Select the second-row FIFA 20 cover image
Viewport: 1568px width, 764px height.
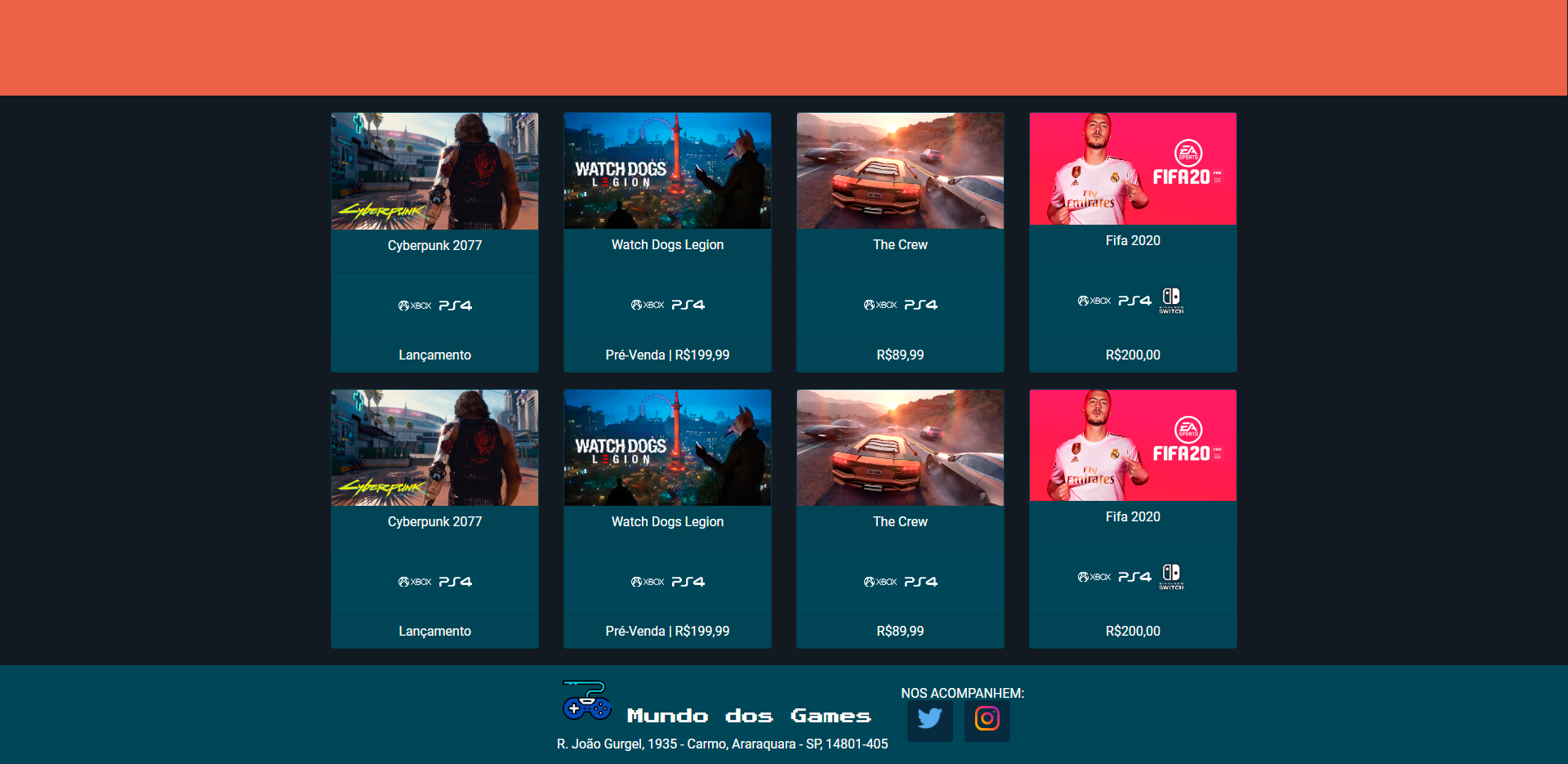click(x=1133, y=445)
